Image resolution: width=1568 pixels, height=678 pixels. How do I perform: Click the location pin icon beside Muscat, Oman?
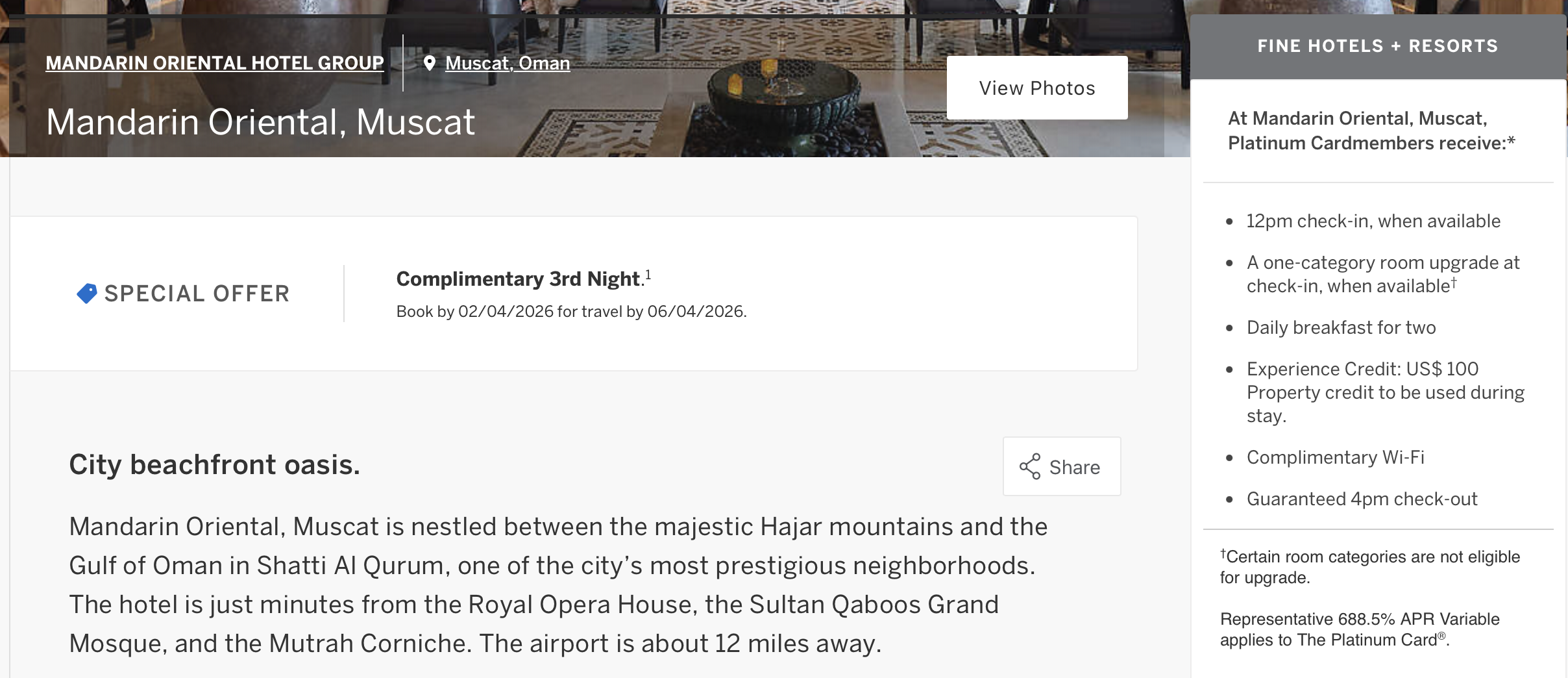click(430, 63)
